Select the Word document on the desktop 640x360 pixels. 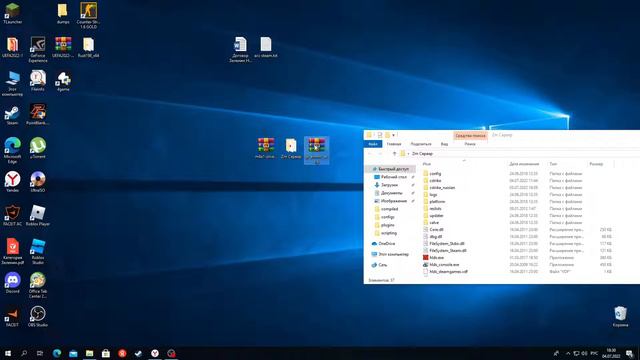point(240,49)
